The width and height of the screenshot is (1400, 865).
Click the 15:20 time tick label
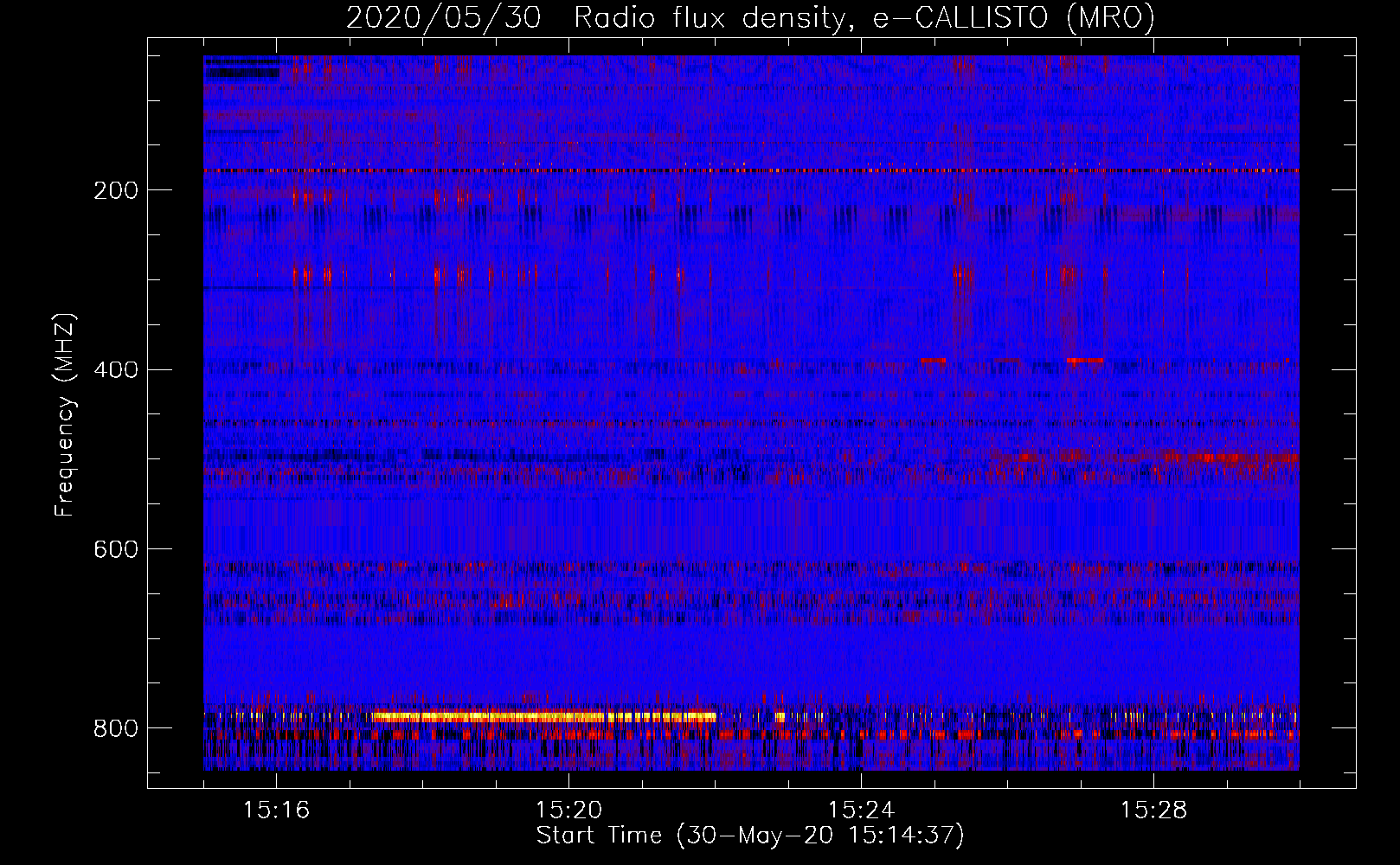(x=568, y=811)
